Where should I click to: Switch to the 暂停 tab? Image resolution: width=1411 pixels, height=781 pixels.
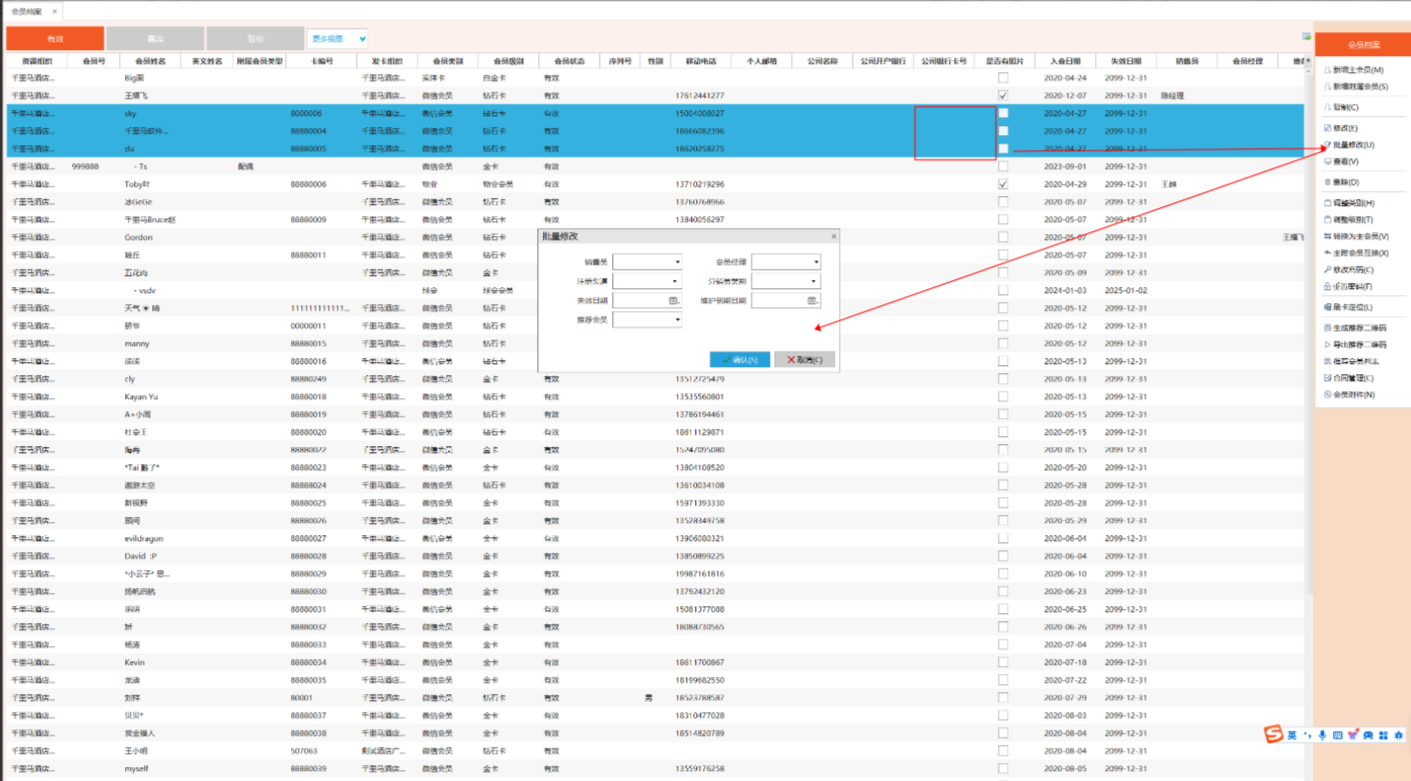click(x=255, y=39)
